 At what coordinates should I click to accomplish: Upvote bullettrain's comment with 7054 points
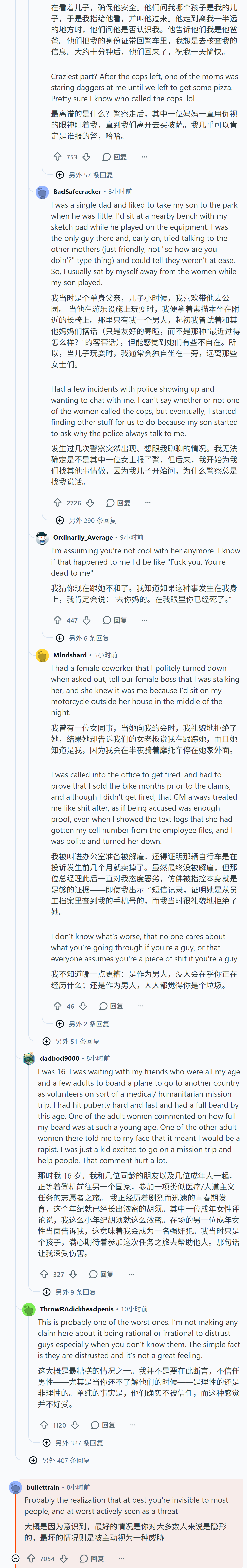[31, 1559]
